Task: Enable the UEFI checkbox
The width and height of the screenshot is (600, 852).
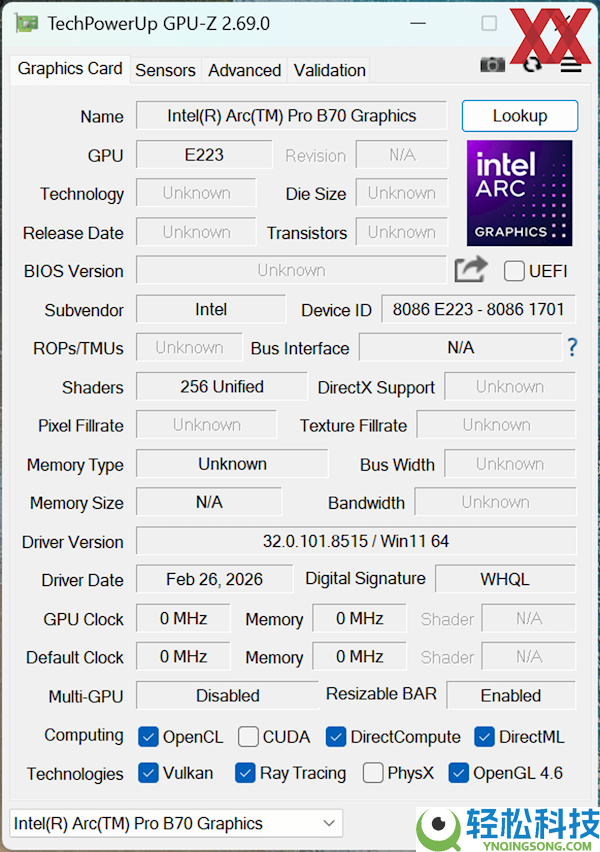Action: click(x=514, y=270)
